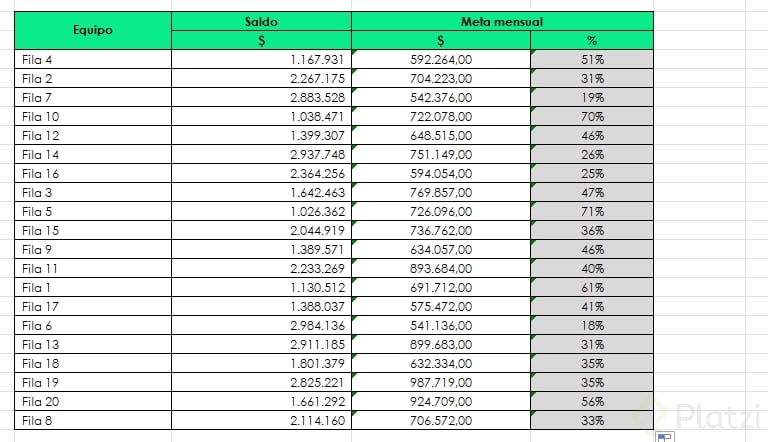
Task: Click the saldo cell 2.984.136
Action: pos(261,325)
